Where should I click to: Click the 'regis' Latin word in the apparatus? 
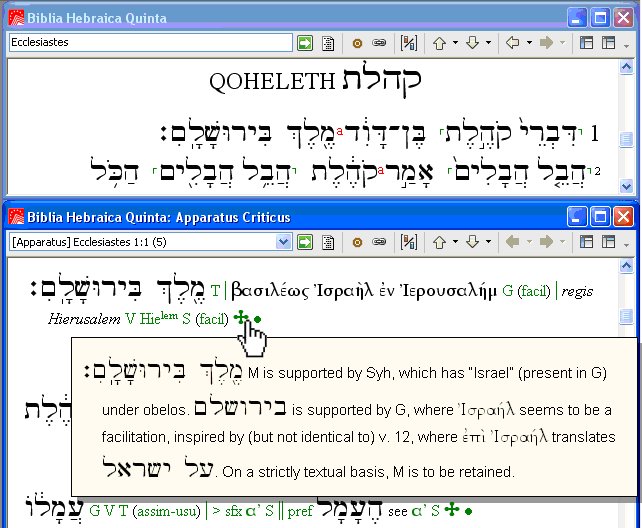[x=577, y=292]
